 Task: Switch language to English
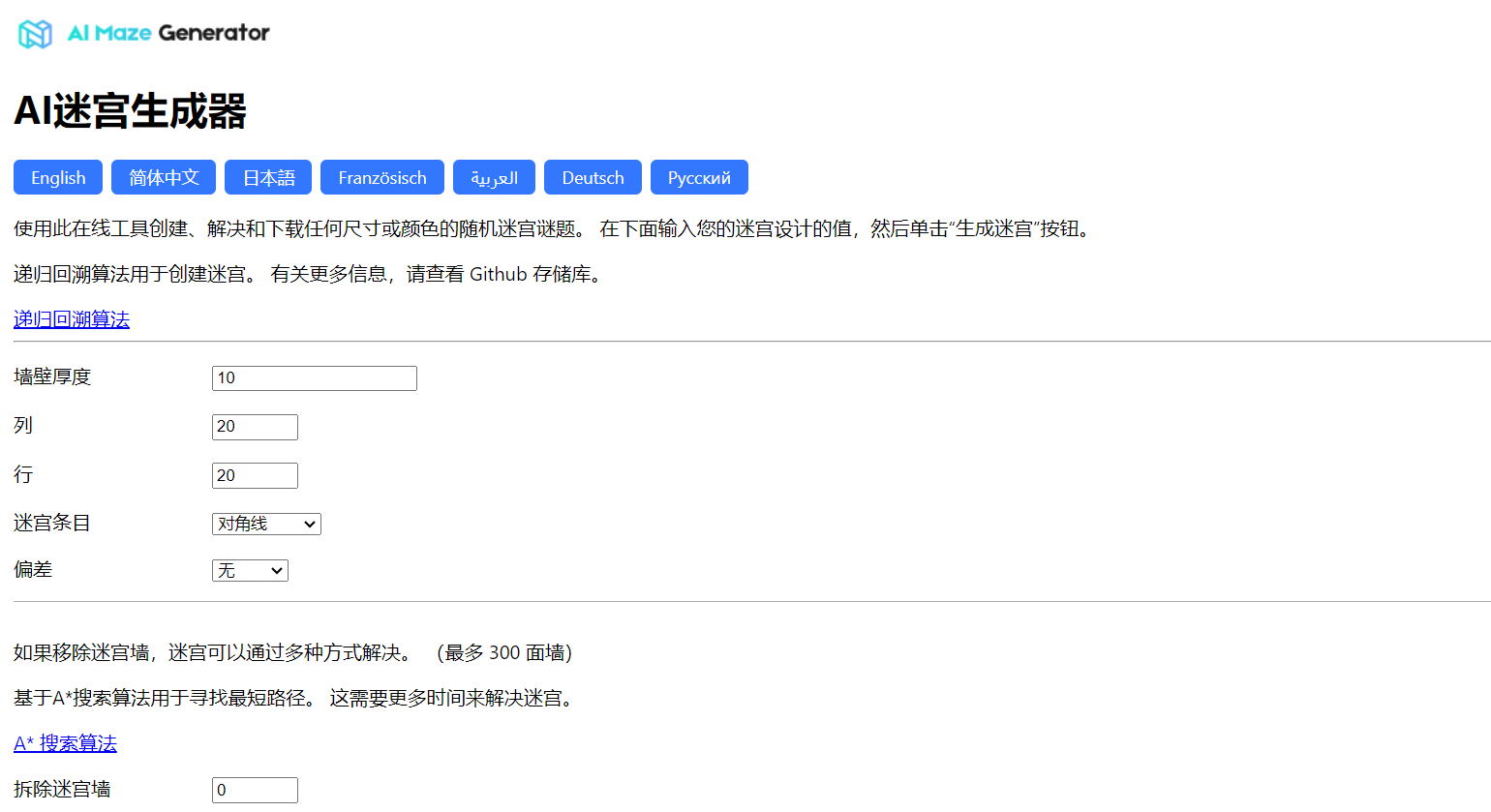(58, 177)
